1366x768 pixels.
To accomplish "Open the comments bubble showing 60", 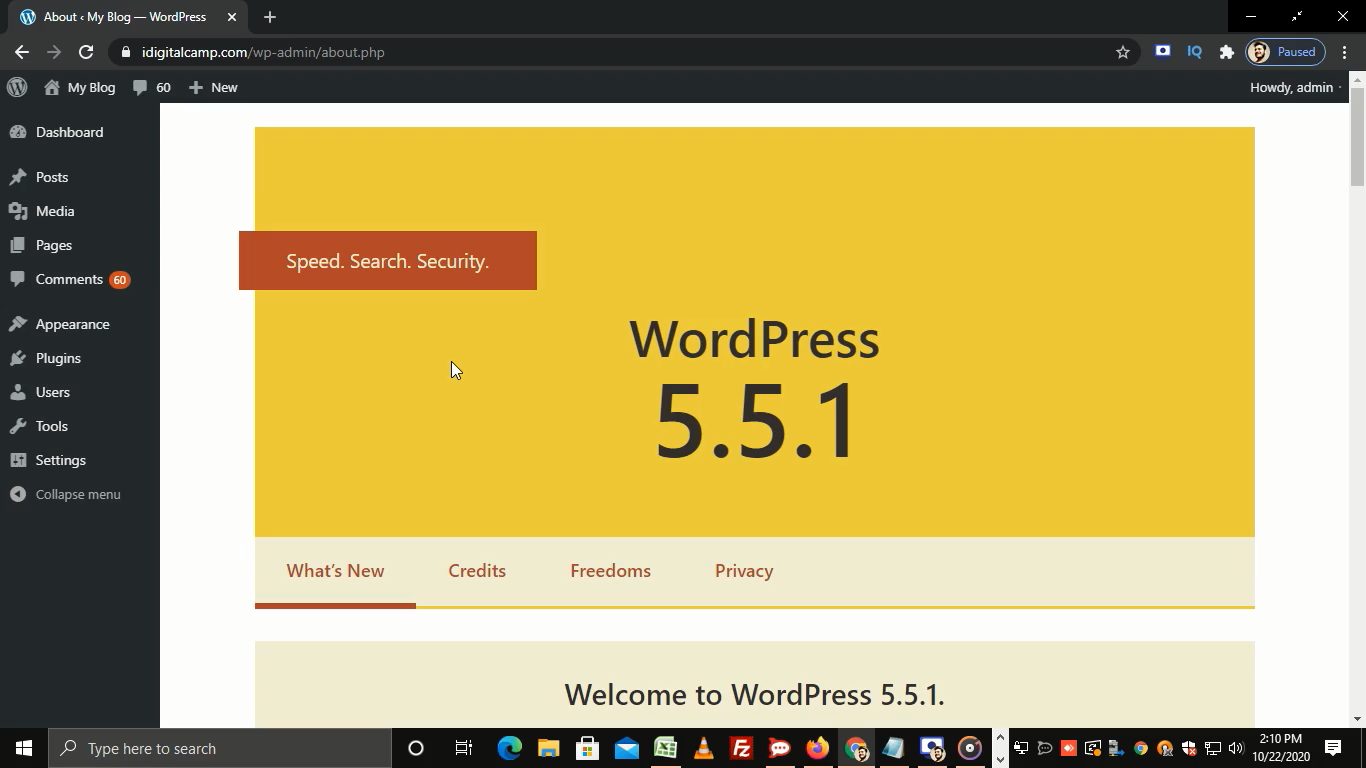I will 152,87.
